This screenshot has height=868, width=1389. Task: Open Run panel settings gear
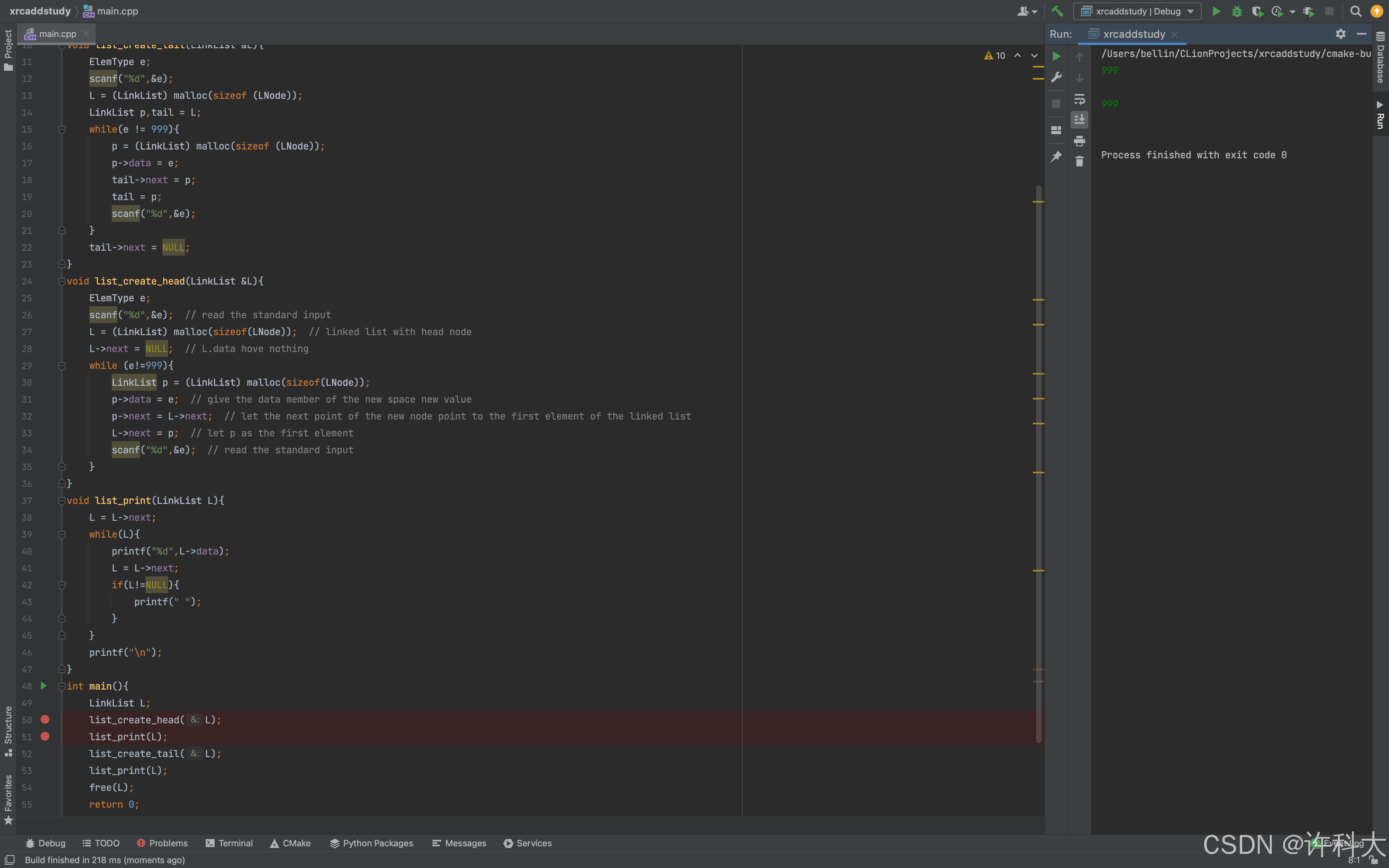(1340, 34)
